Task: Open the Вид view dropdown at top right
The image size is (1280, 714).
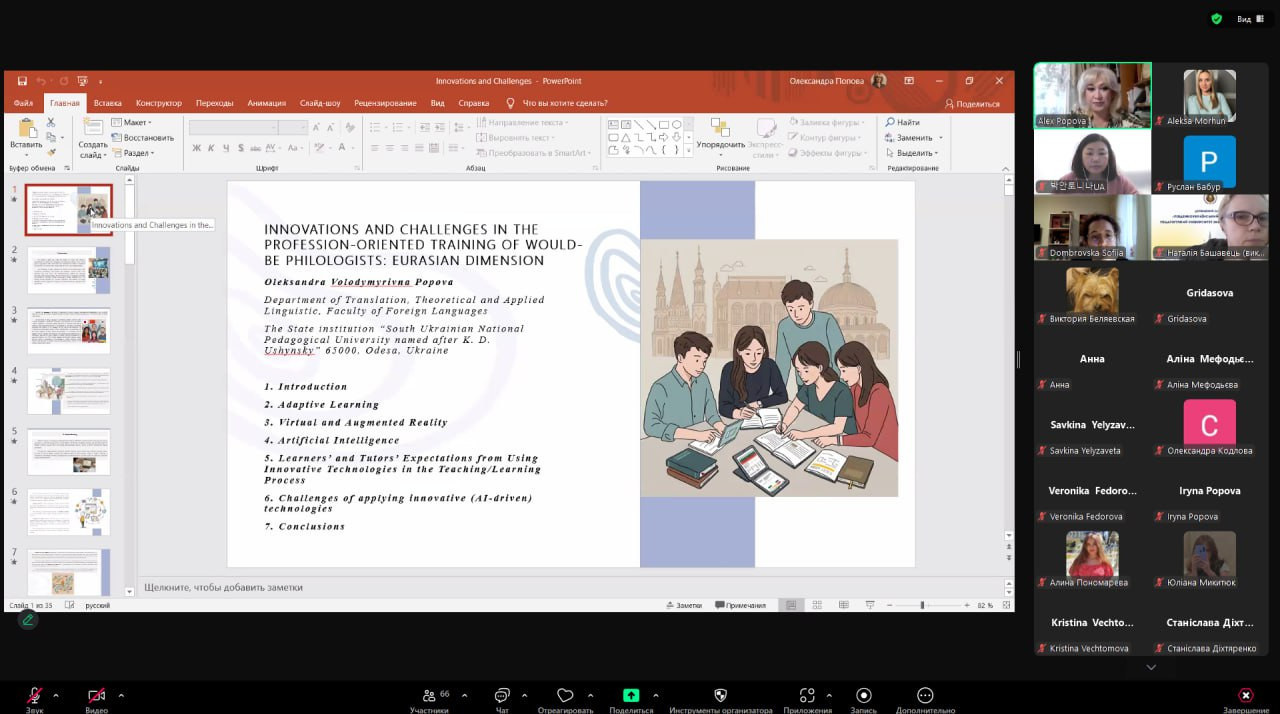Action: [x=1244, y=19]
